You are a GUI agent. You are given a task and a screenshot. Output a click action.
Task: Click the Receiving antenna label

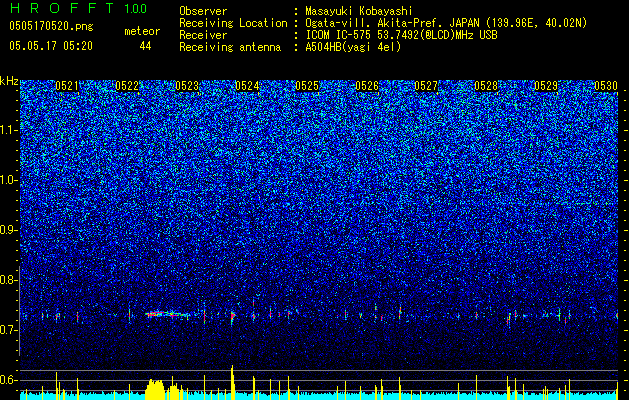tap(230, 47)
